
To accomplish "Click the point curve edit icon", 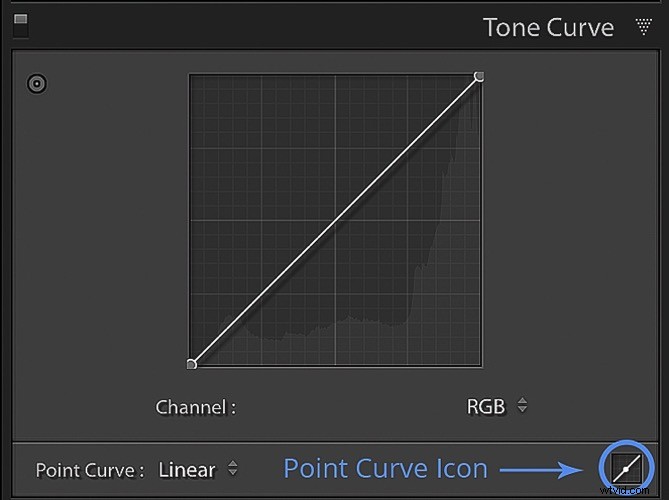I will point(625,467).
